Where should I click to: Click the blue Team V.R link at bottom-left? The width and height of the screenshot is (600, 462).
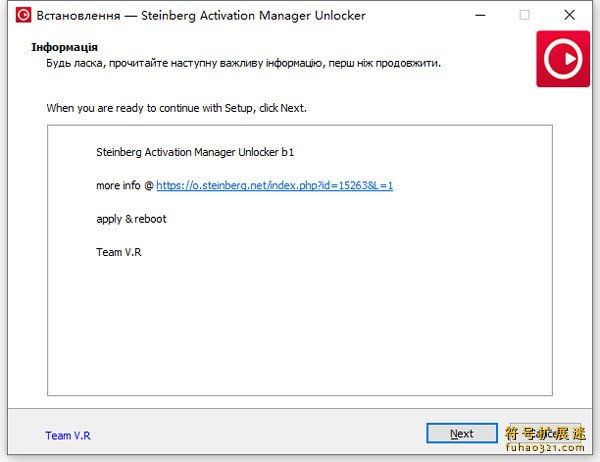coord(68,436)
